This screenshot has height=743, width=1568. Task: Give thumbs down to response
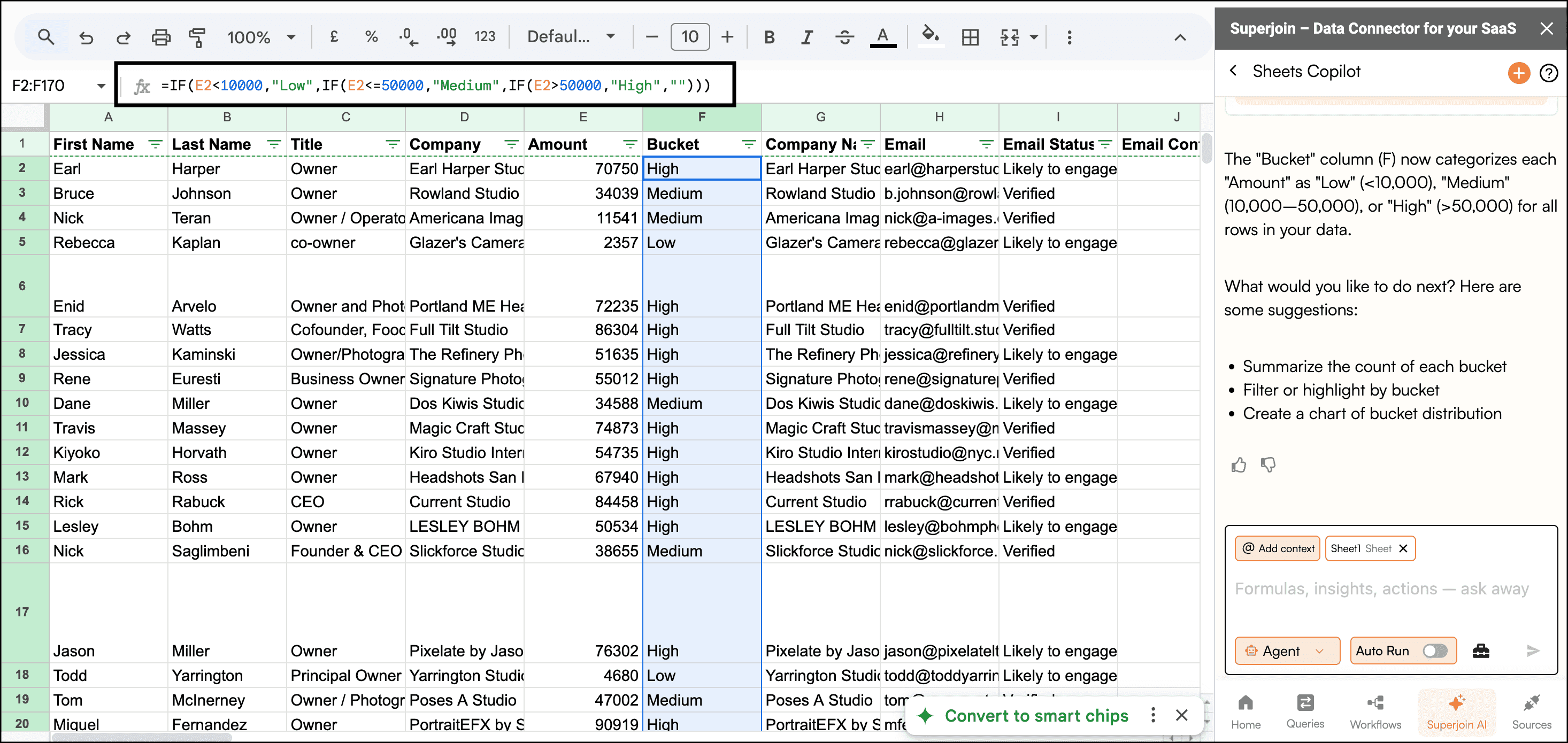1268,465
